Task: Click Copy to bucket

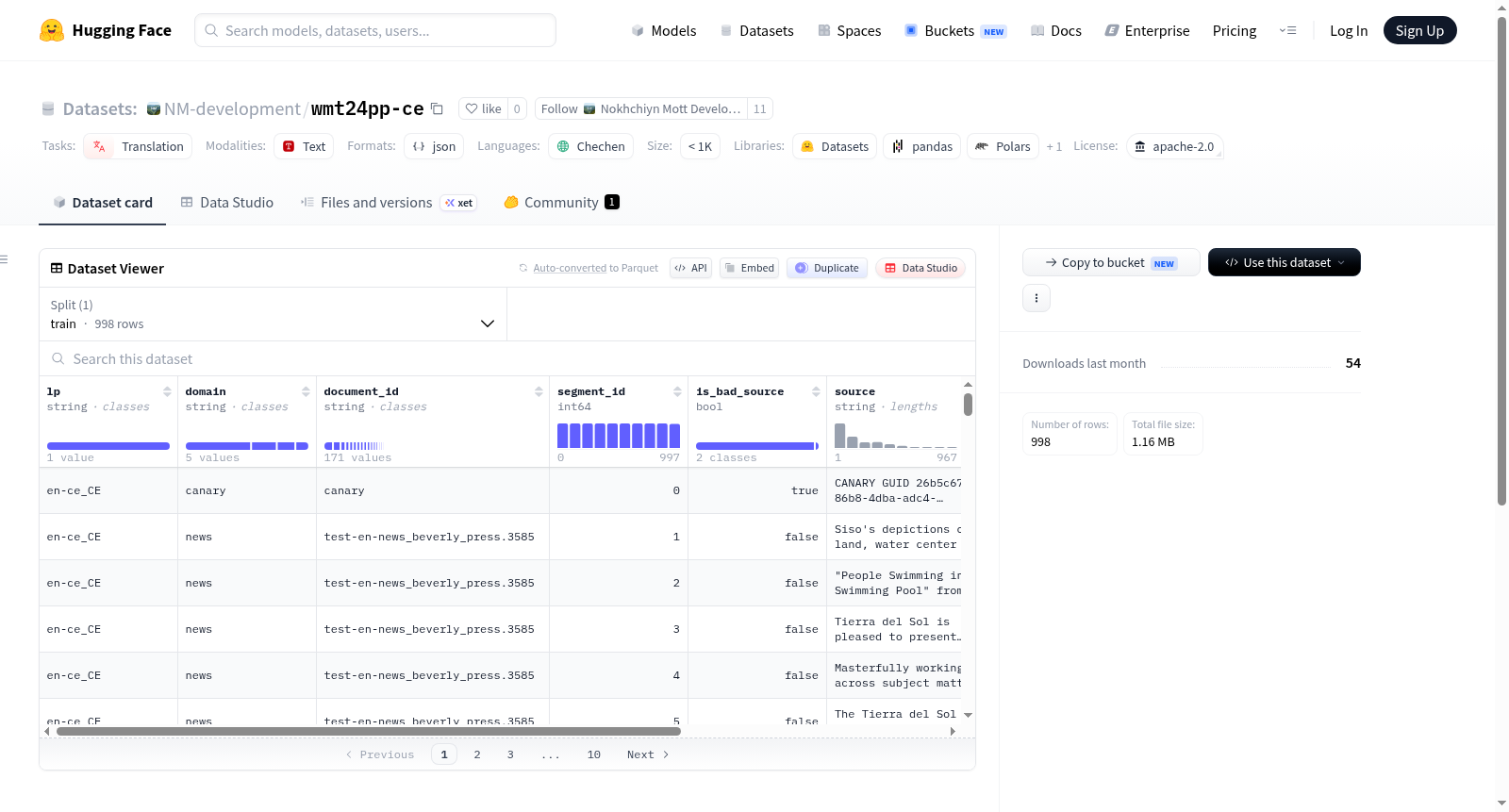Action: point(1111,262)
